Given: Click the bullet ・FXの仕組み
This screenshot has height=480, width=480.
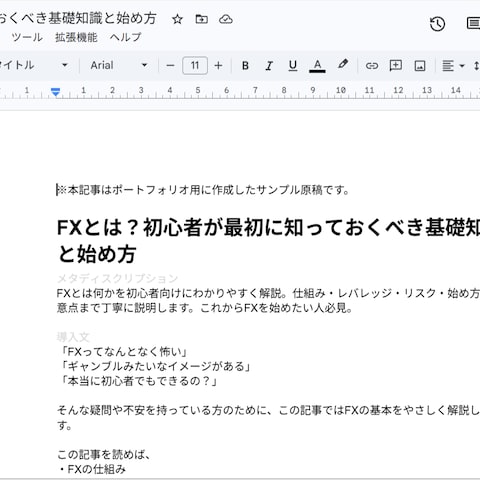Looking at the screenshot, I should (91, 469).
